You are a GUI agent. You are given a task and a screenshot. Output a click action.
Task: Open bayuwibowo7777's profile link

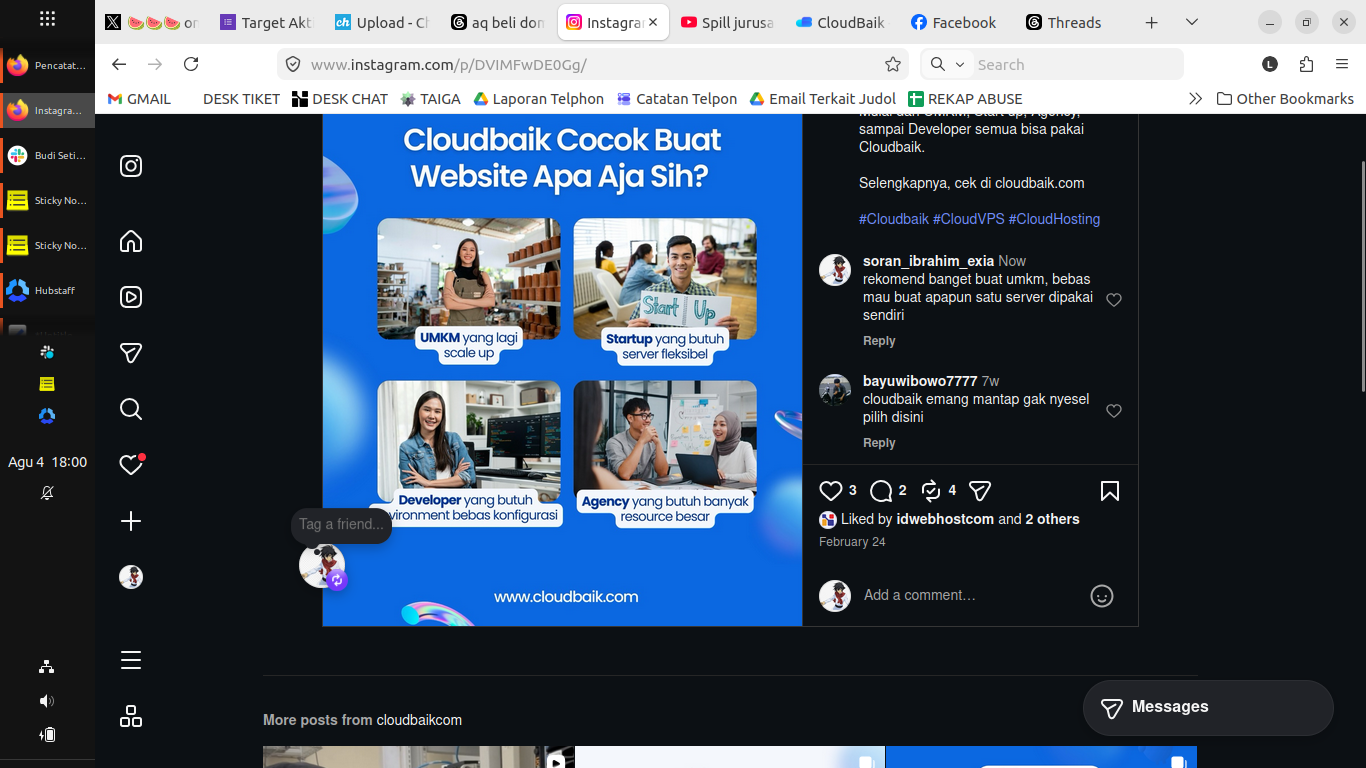(x=920, y=381)
